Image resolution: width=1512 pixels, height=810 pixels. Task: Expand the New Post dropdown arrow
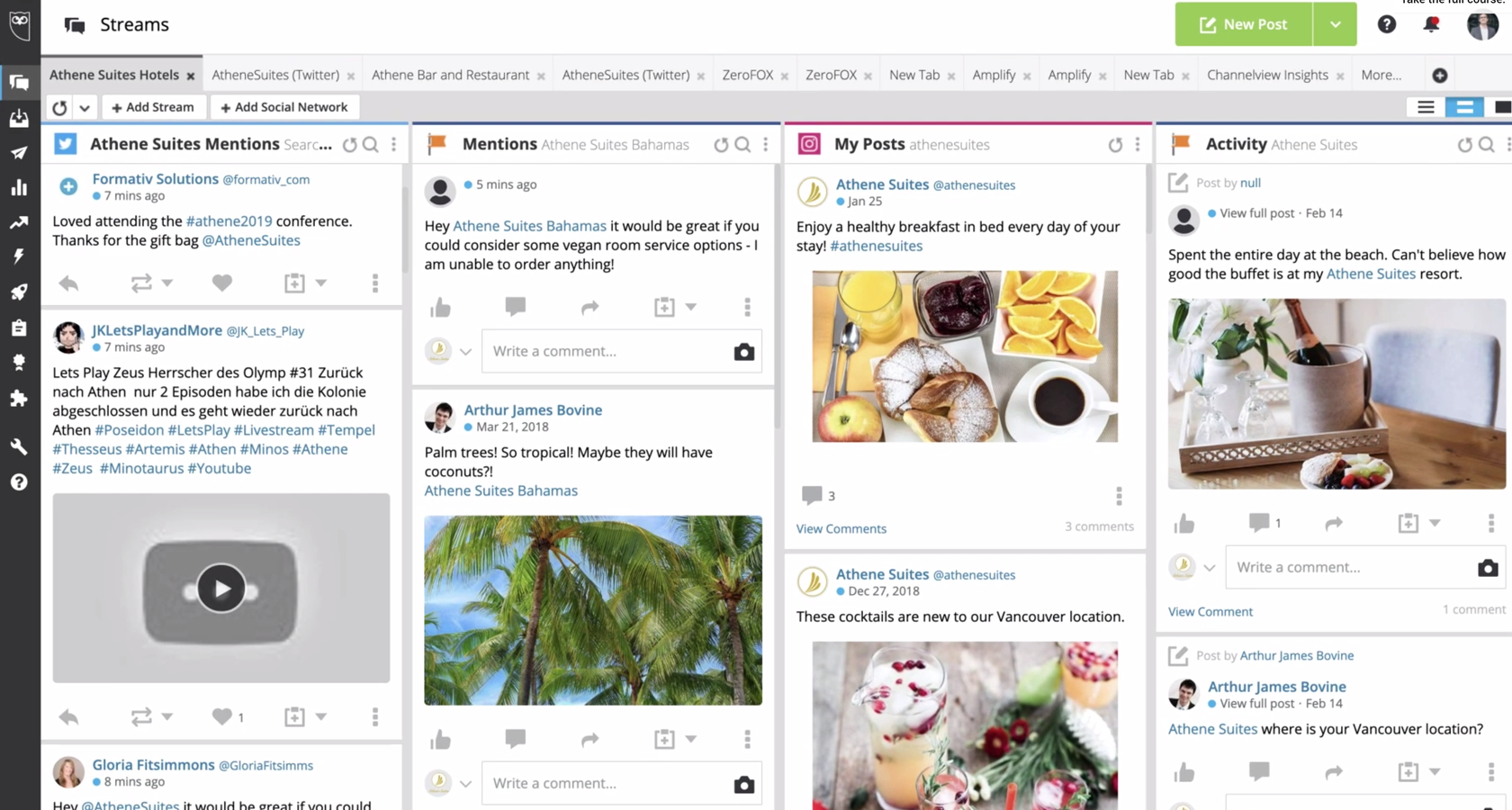tap(1335, 24)
